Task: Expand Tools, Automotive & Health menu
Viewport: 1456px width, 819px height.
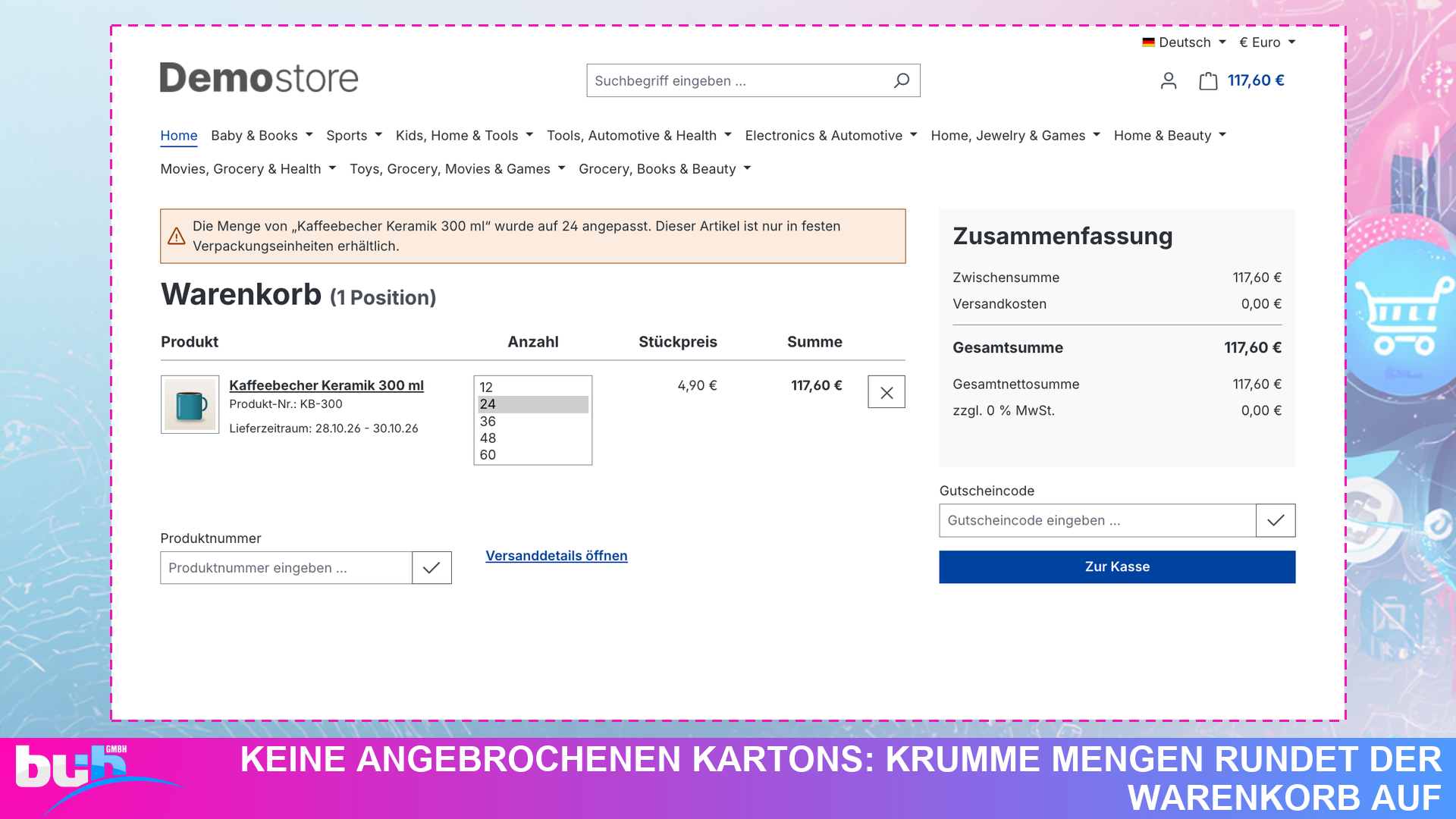Action: pos(639,136)
